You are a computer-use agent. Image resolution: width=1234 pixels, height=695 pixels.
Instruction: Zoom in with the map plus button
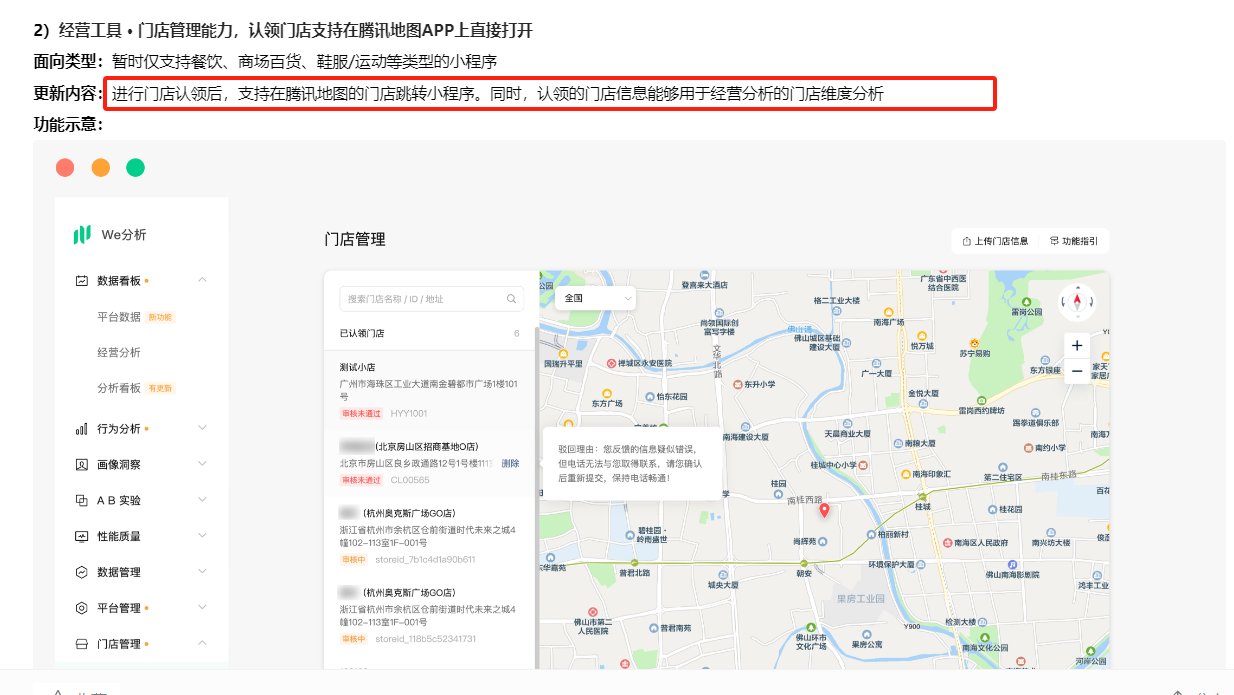pyautogui.click(x=1077, y=346)
